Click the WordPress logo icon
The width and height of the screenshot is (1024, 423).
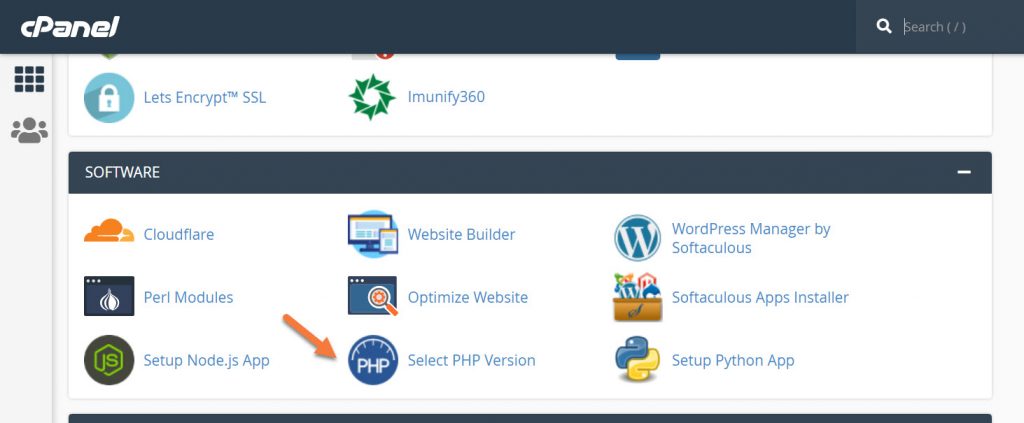[x=637, y=238]
